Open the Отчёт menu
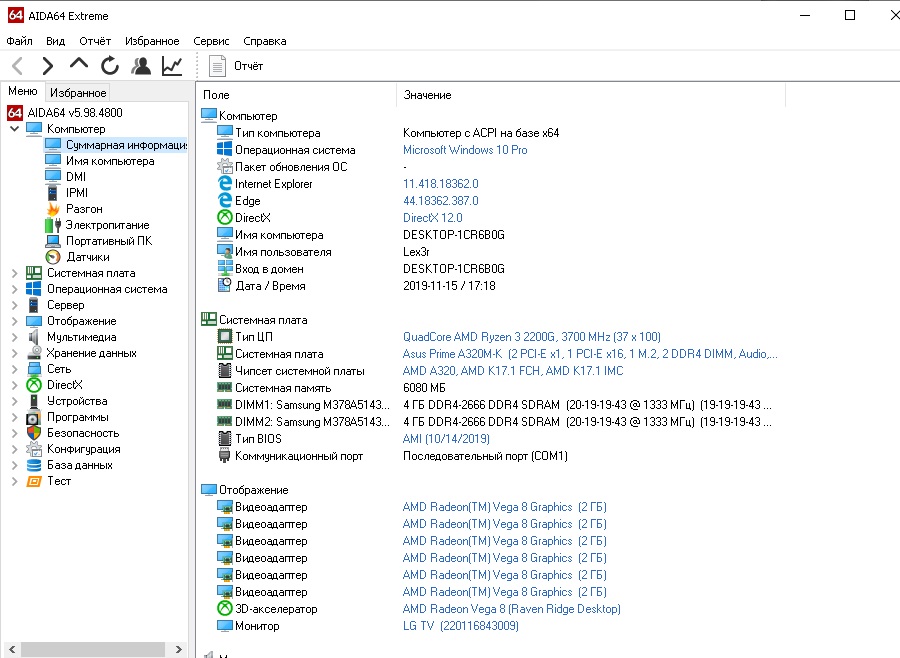This screenshot has height=658, width=900. point(95,41)
